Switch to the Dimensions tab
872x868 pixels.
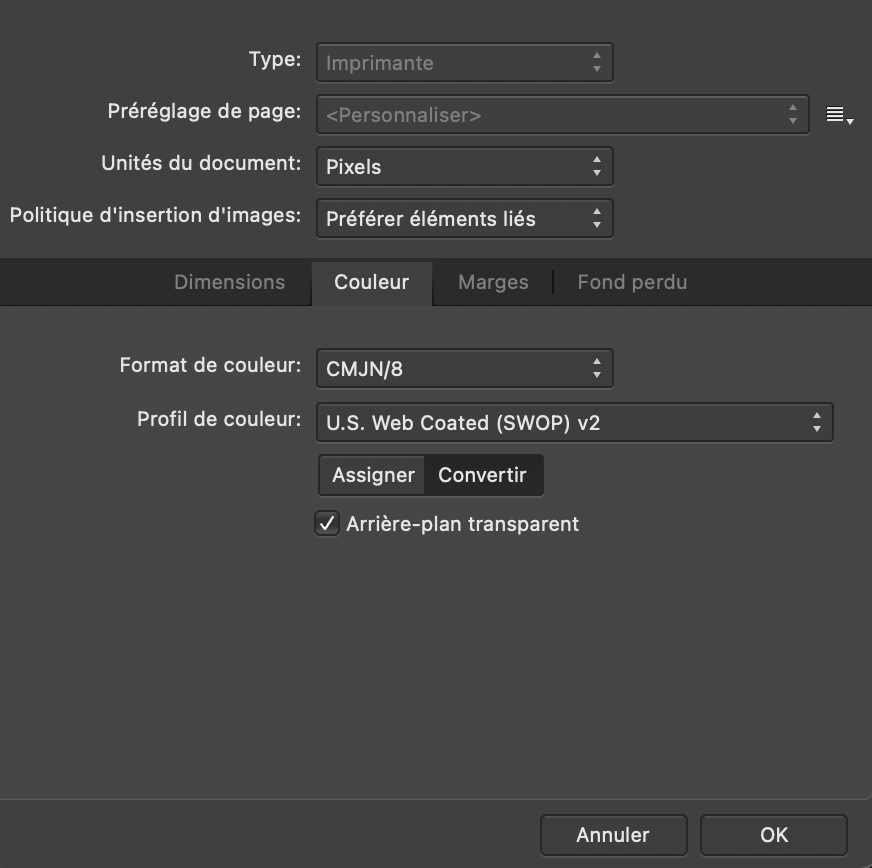click(230, 282)
